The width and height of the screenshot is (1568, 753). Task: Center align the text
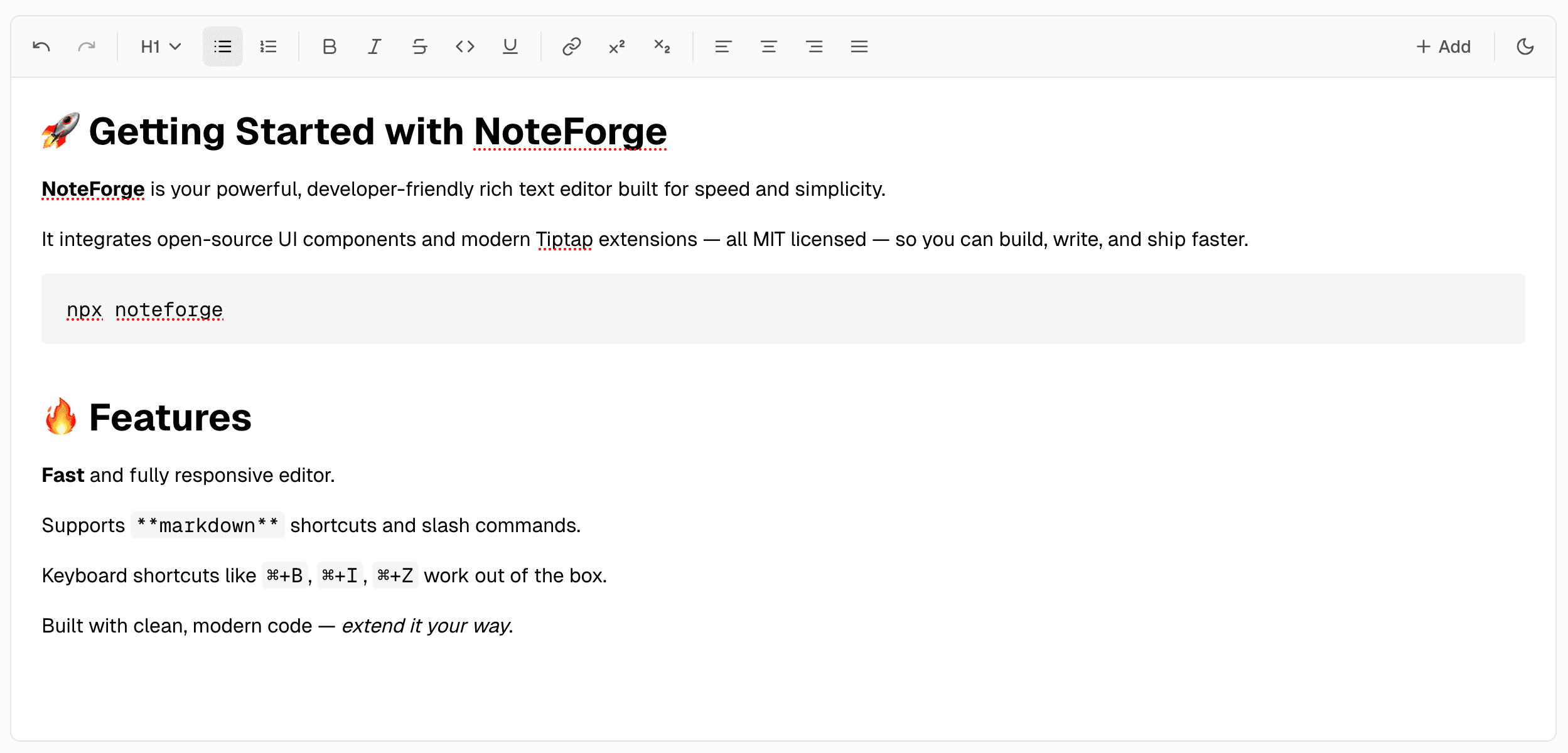coord(769,46)
